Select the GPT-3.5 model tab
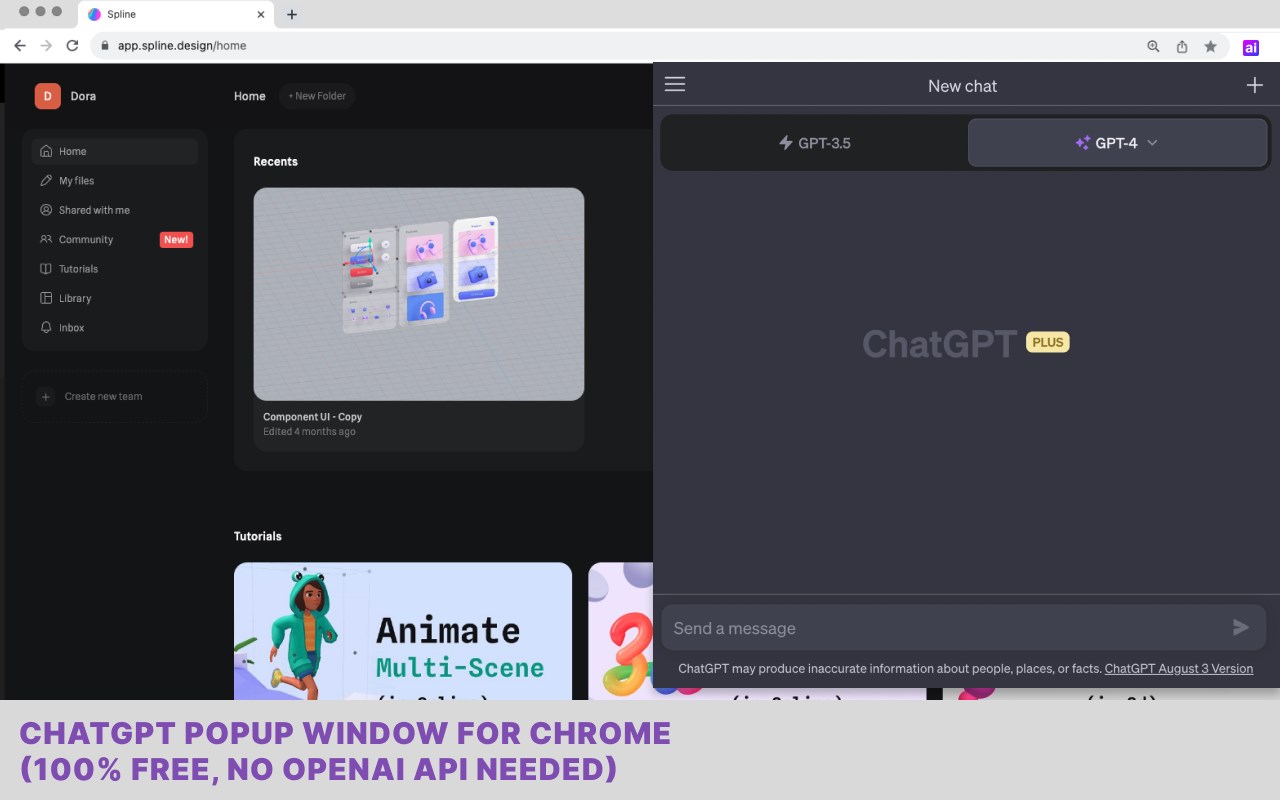The width and height of the screenshot is (1280, 800). [814, 142]
